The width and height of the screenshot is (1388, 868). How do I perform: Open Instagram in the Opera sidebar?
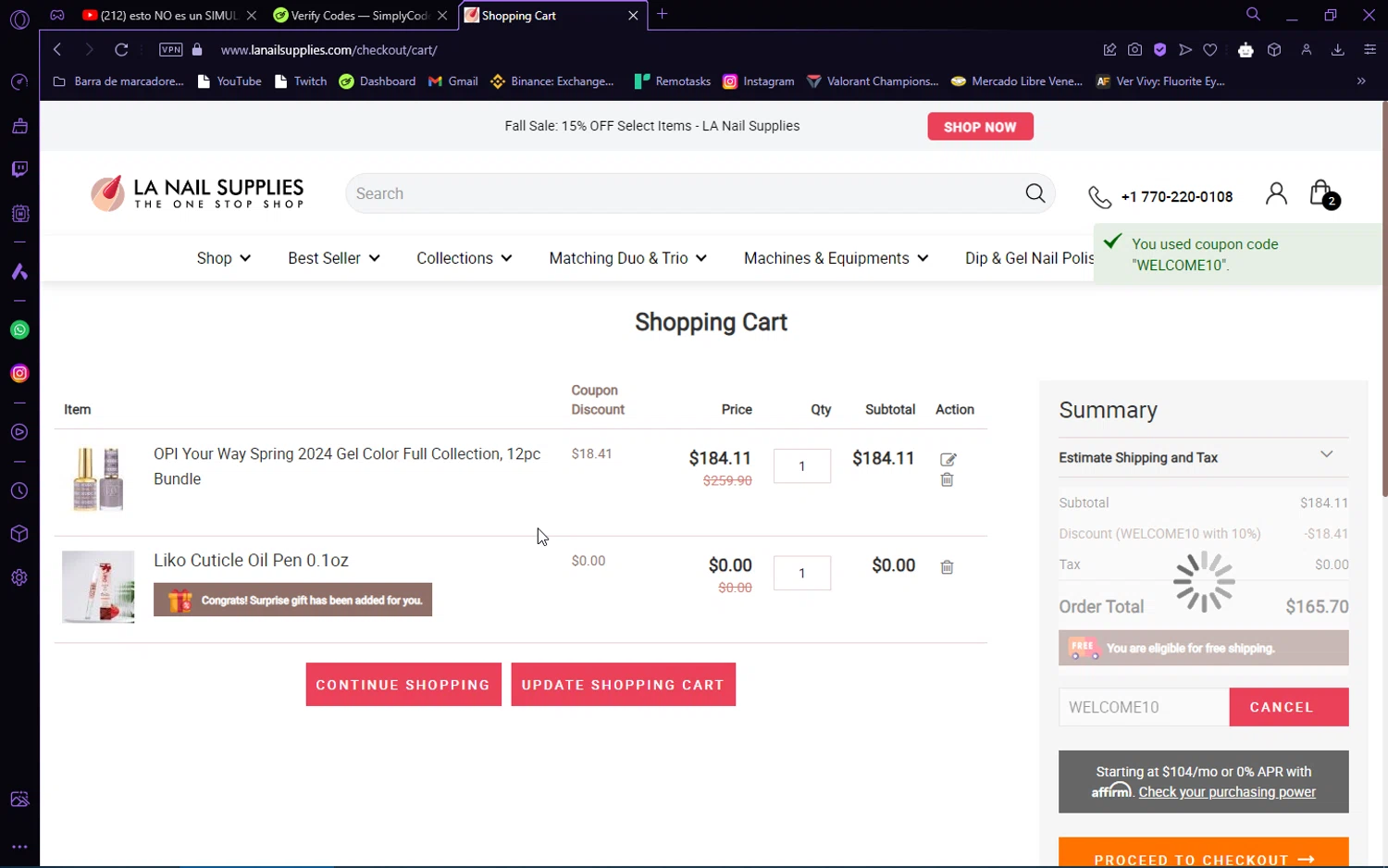tap(19, 374)
